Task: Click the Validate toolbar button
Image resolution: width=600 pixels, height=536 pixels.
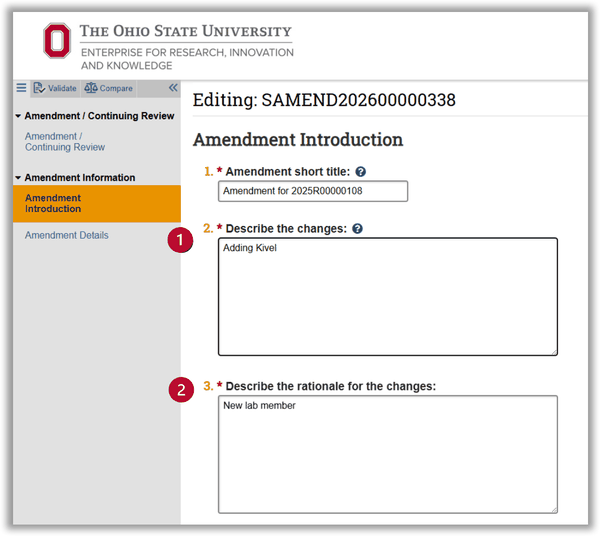Action: [55, 88]
